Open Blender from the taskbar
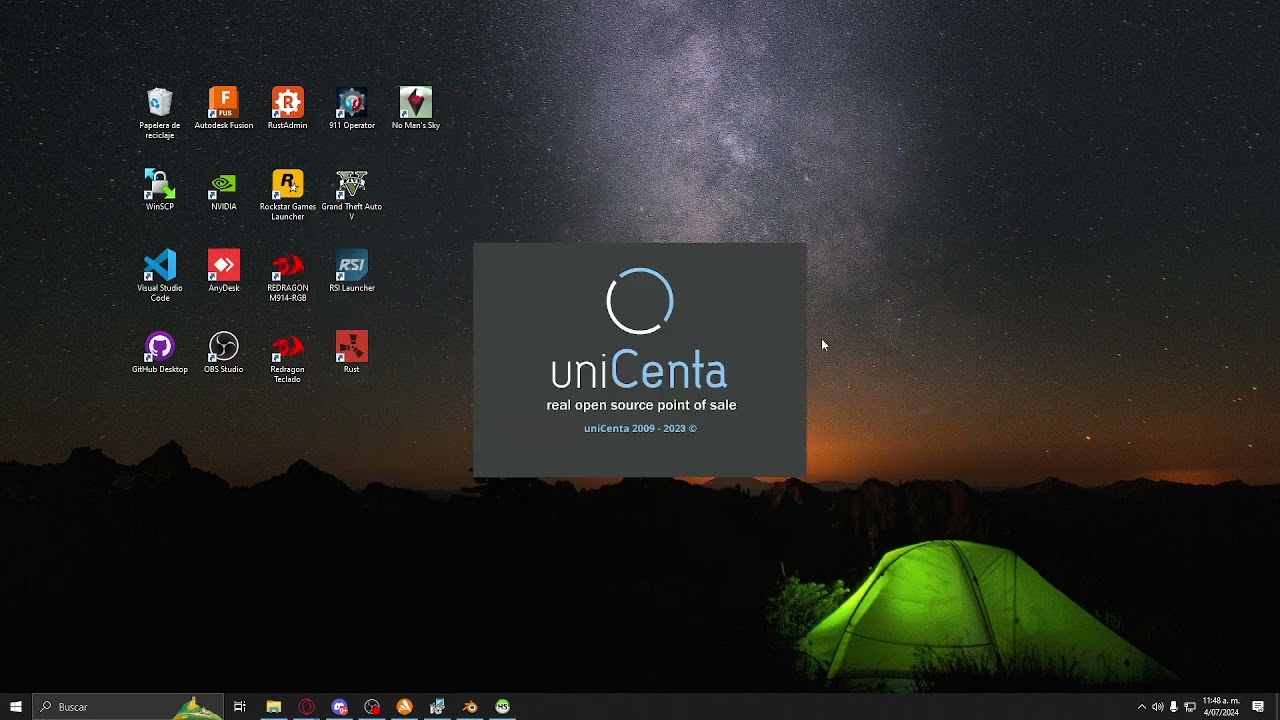This screenshot has width=1280, height=720. [x=470, y=707]
